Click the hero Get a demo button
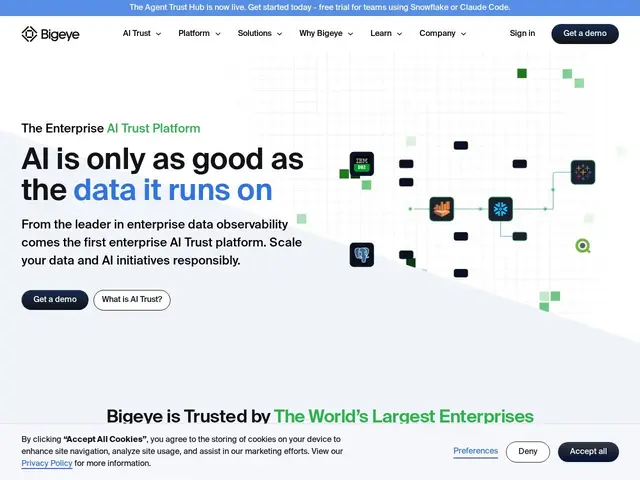 click(x=55, y=300)
